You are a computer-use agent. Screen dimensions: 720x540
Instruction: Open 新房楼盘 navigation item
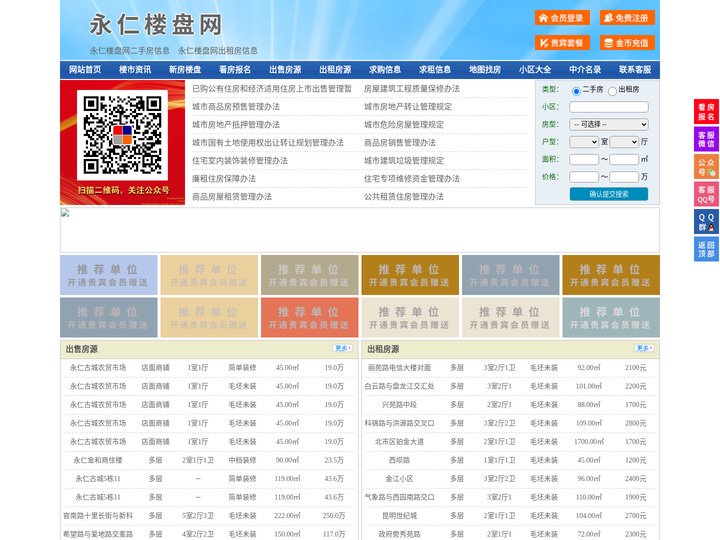coord(185,70)
